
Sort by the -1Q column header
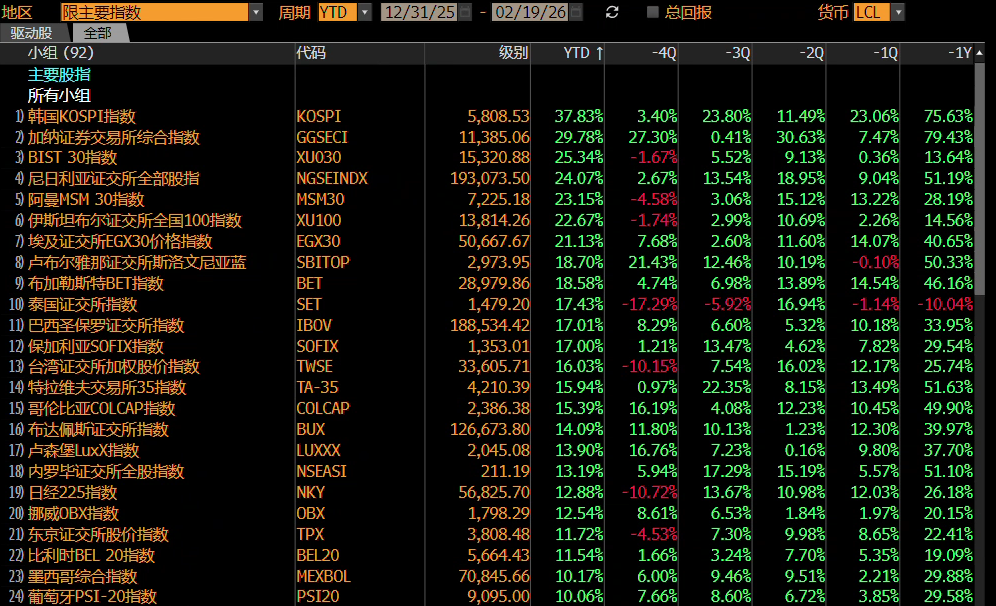[x=885, y=53]
